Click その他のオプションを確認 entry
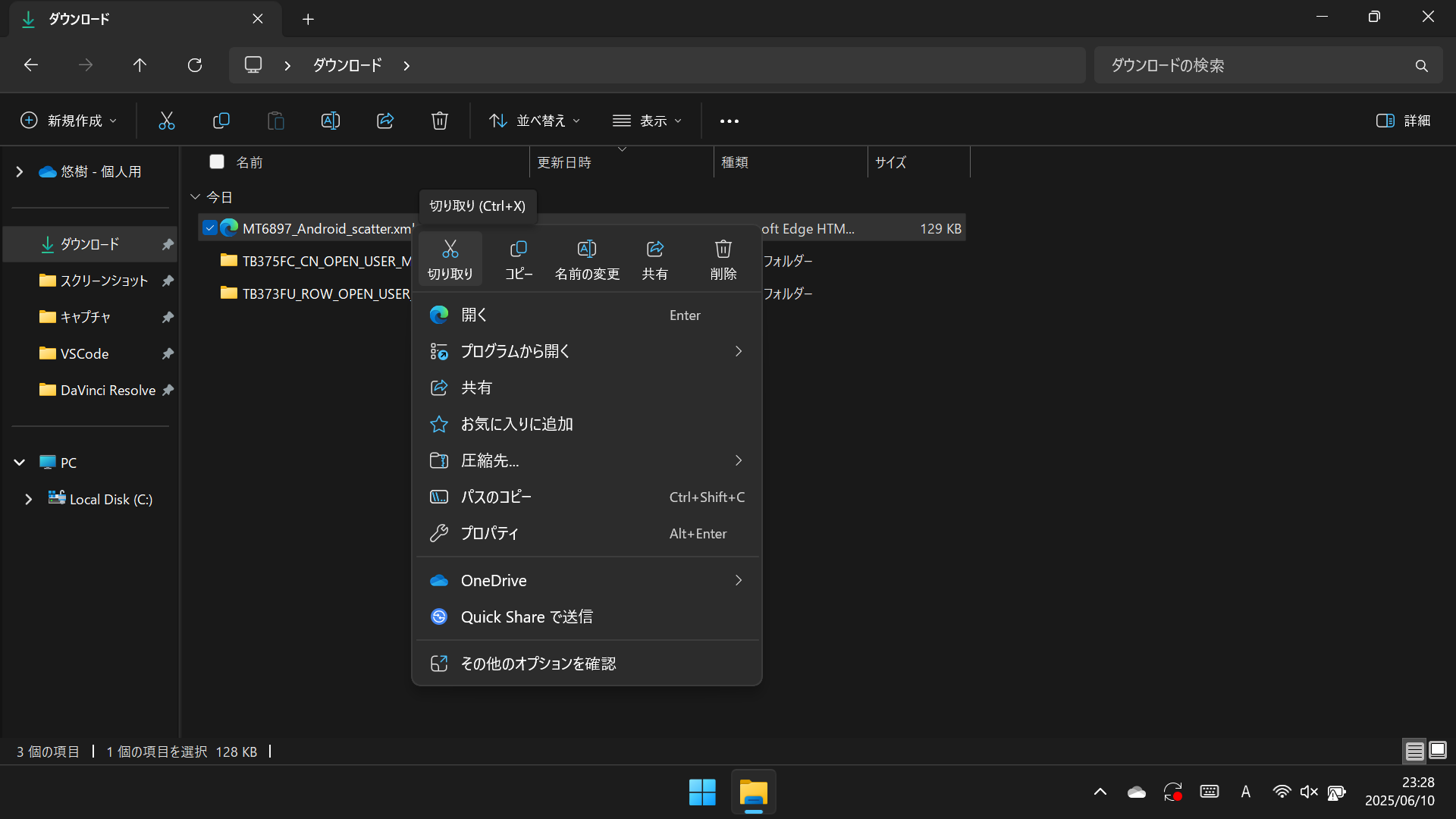 click(x=538, y=664)
